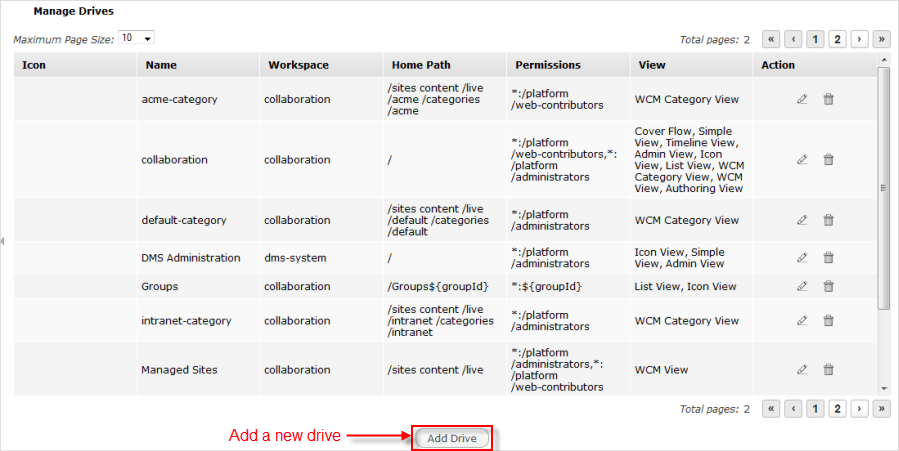Go to first page using top pager
This screenshot has height=451, width=899.
[771, 40]
